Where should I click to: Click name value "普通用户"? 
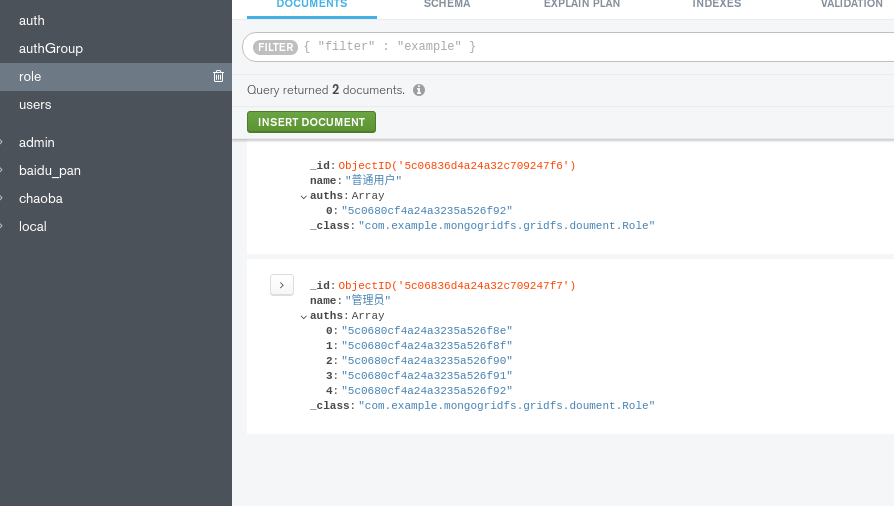click(373, 180)
